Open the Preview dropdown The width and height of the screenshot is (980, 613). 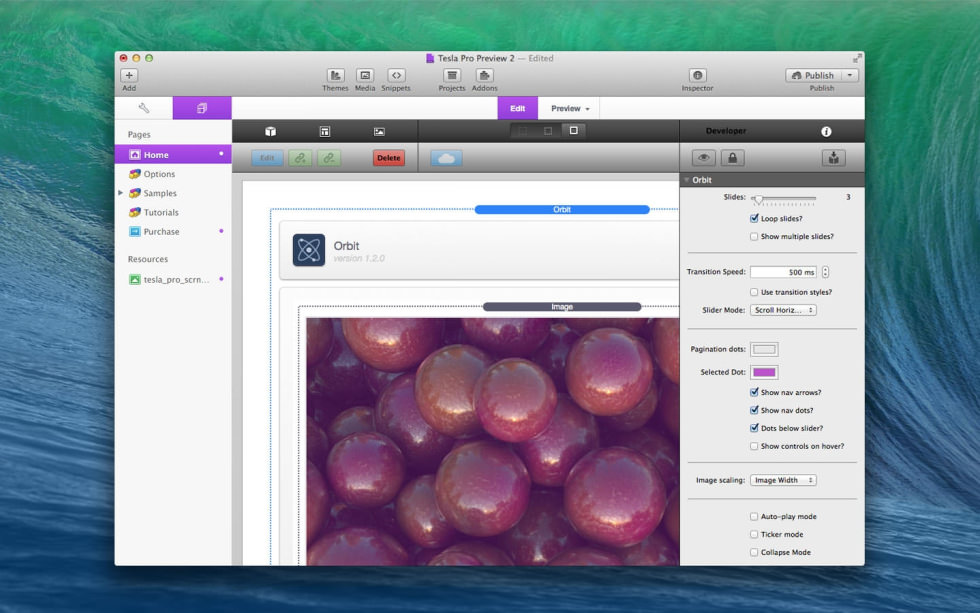pyautogui.click(x=569, y=108)
